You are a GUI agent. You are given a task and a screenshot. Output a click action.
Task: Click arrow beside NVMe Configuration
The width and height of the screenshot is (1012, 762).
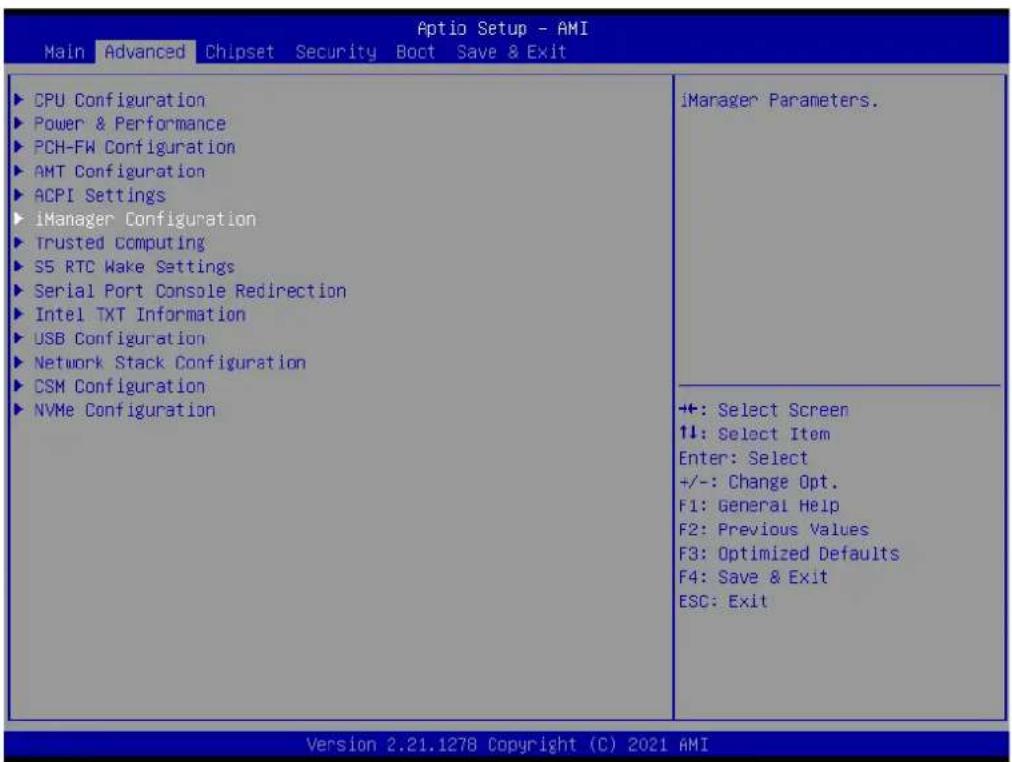[19, 410]
